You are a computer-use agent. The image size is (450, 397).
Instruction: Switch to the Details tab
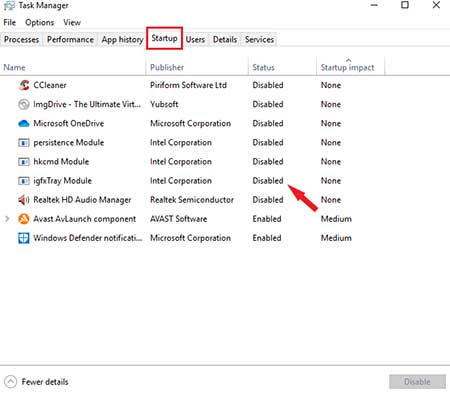[x=225, y=39]
